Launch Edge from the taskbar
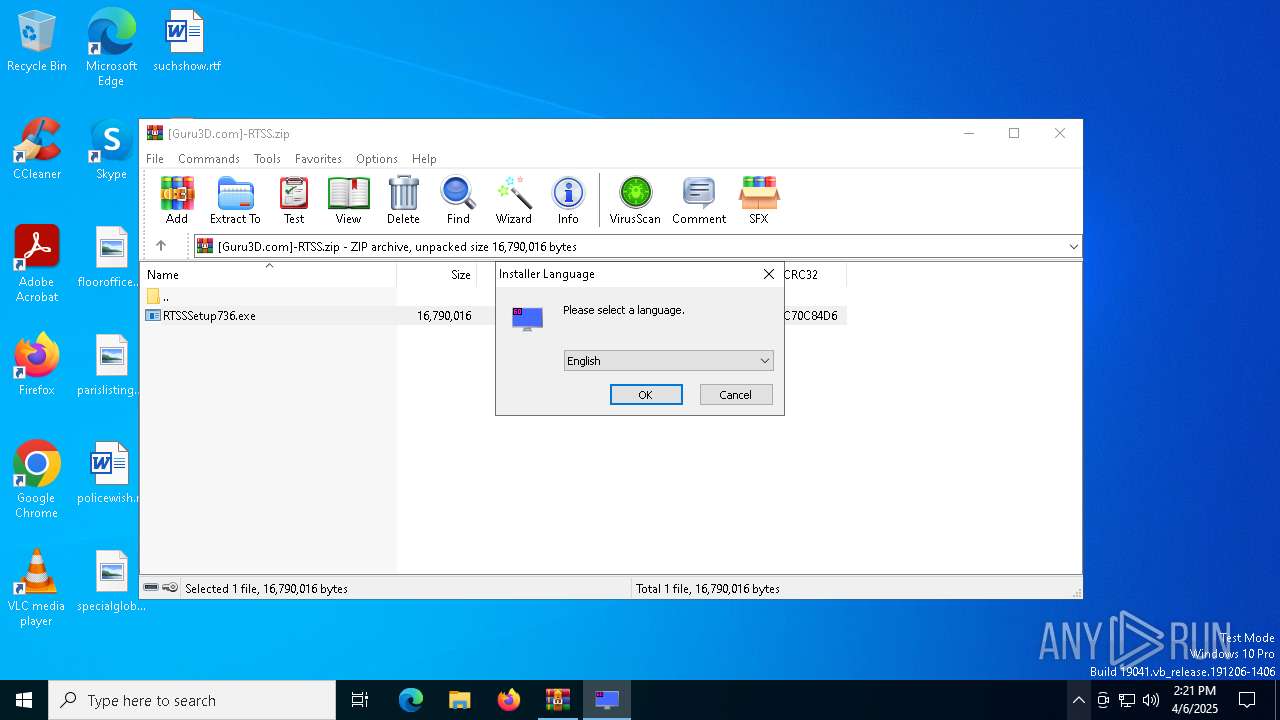 point(410,700)
